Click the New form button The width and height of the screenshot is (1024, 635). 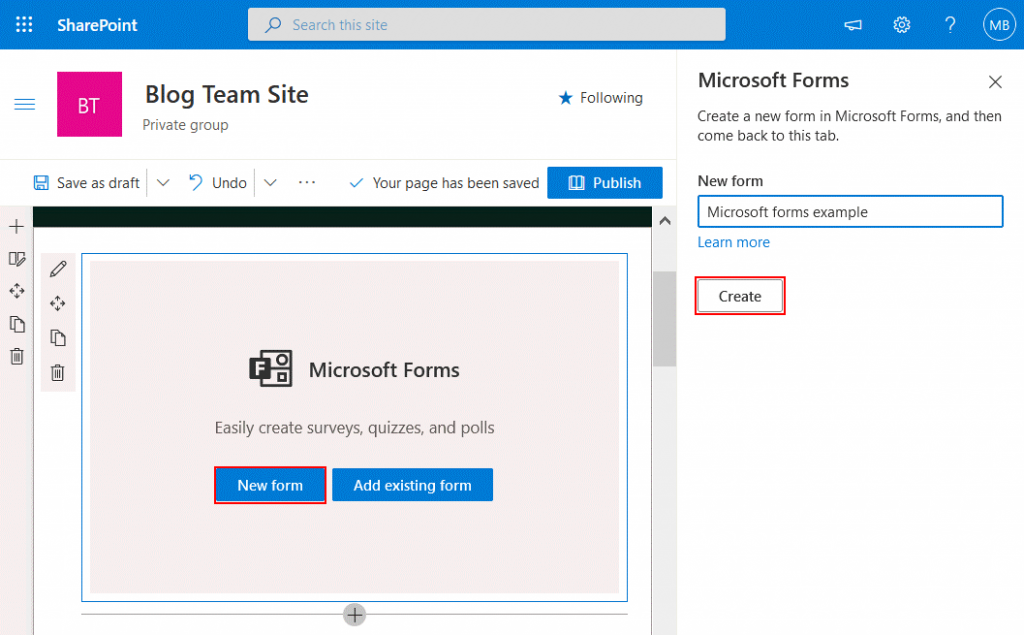point(269,484)
